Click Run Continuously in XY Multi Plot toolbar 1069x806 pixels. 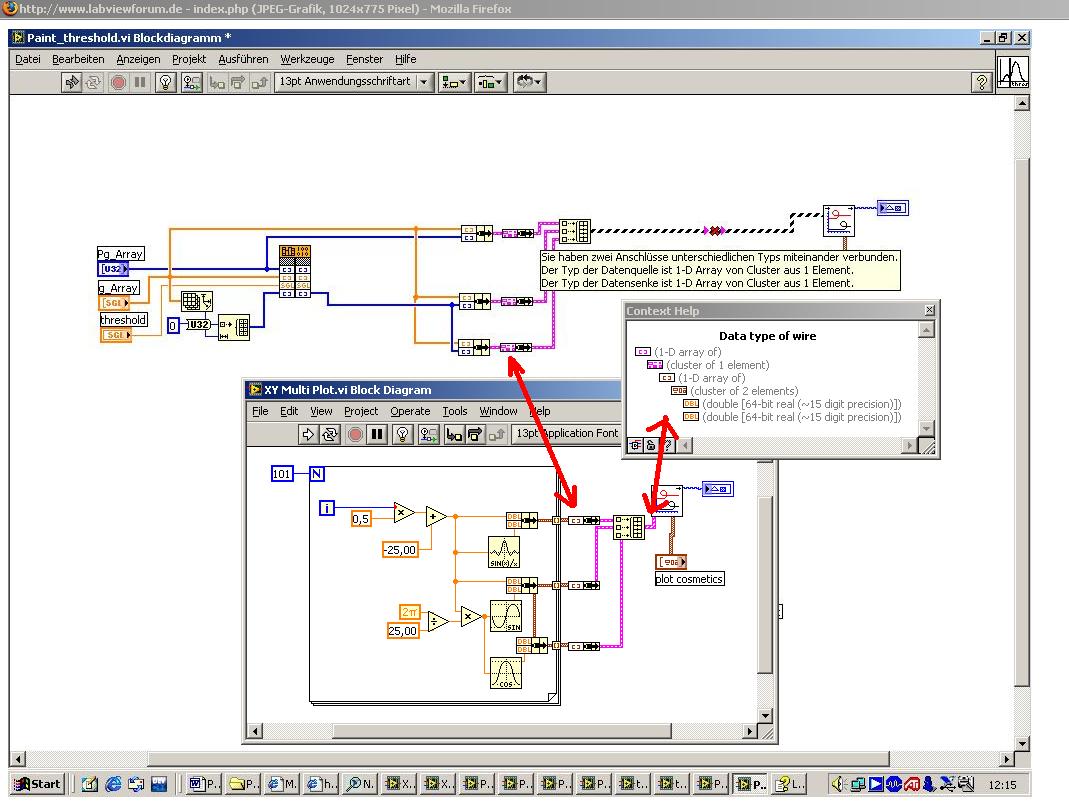tap(330, 434)
